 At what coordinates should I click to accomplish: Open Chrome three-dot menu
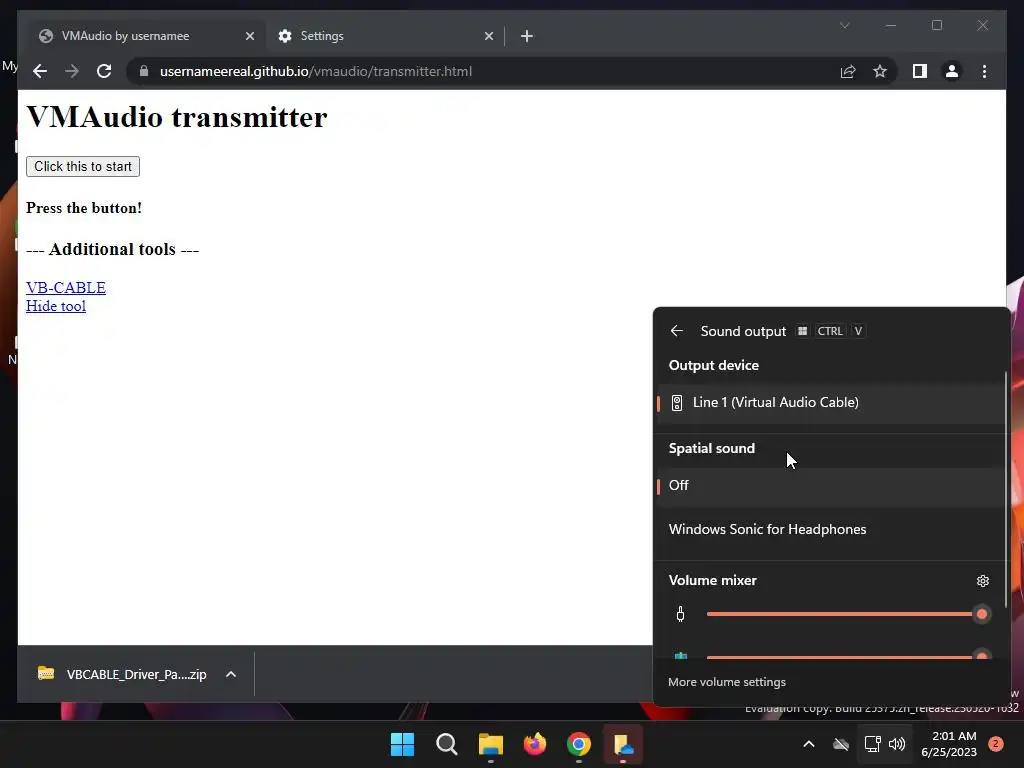coord(984,71)
